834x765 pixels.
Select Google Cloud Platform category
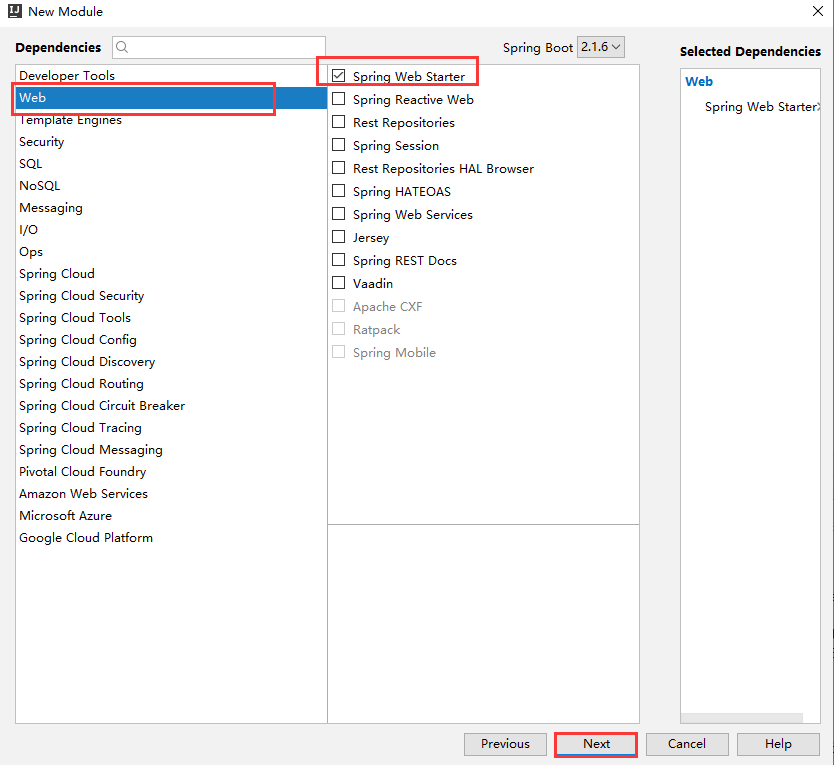pos(171,537)
